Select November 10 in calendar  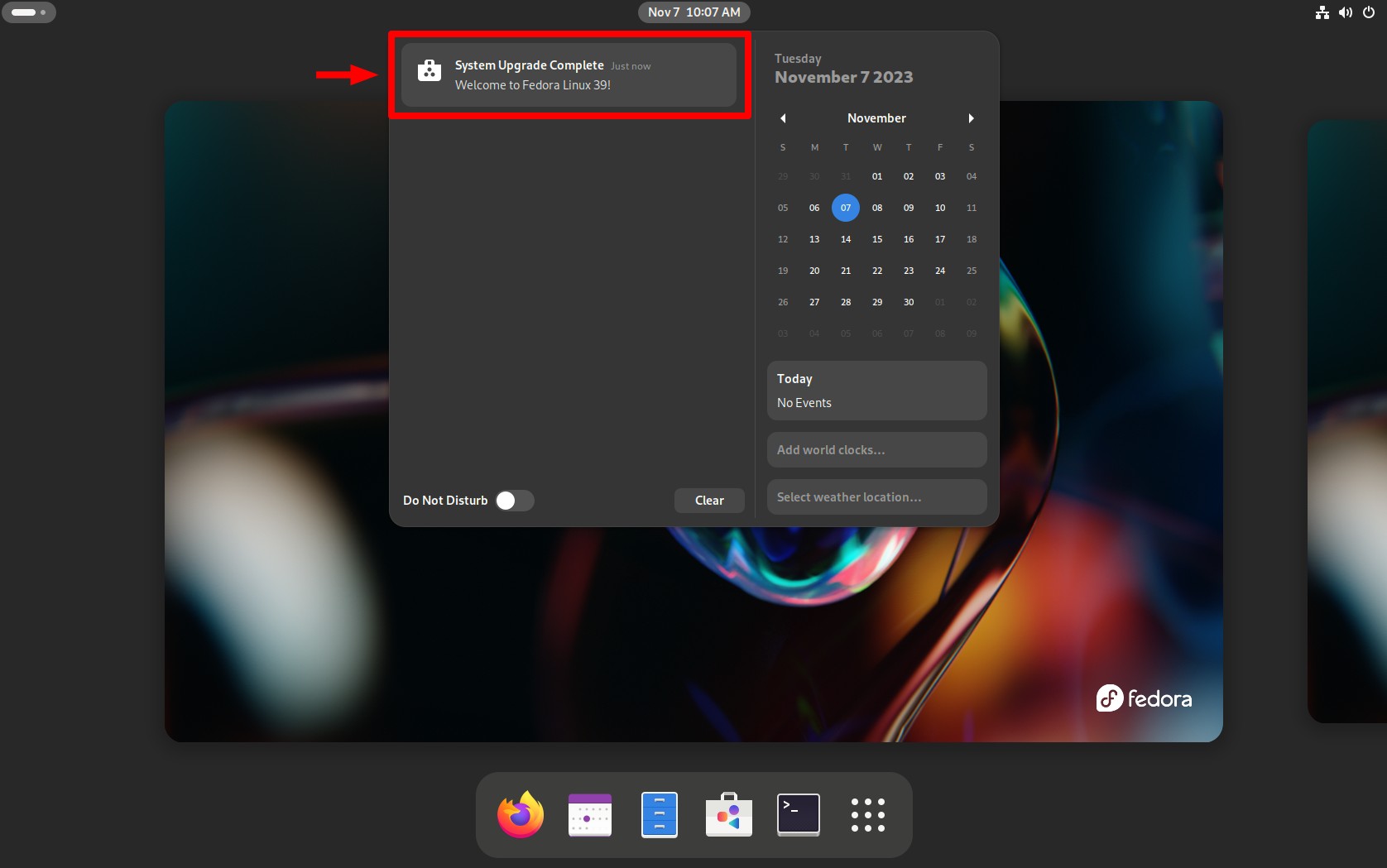(940, 208)
